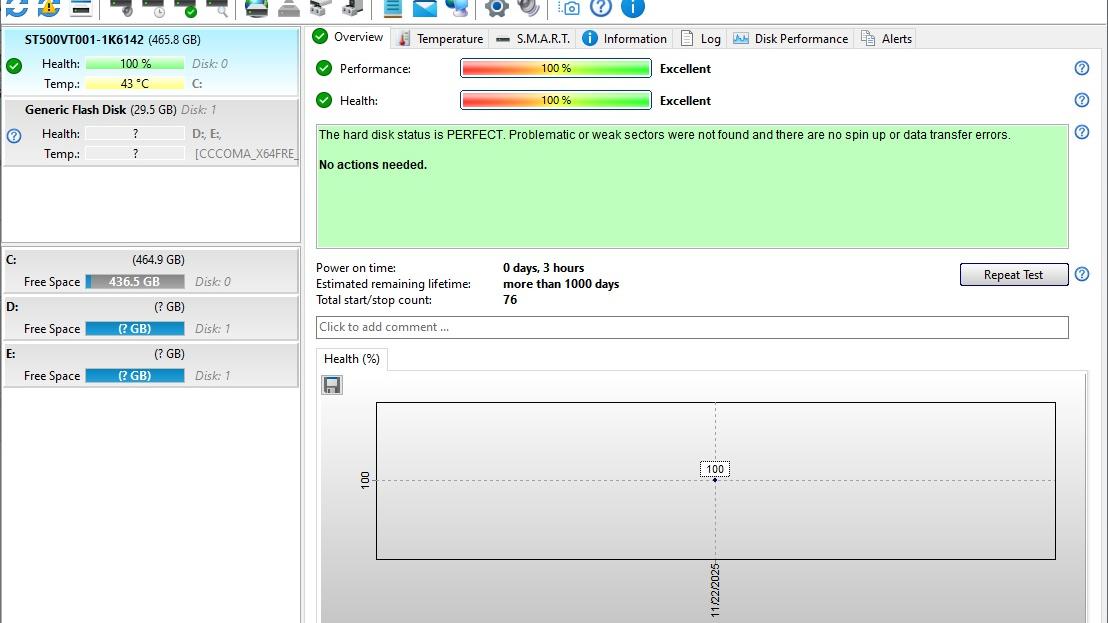Click the comment input field
The width and height of the screenshot is (1108, 623).
pyautogui.click(x=691, y=327)
